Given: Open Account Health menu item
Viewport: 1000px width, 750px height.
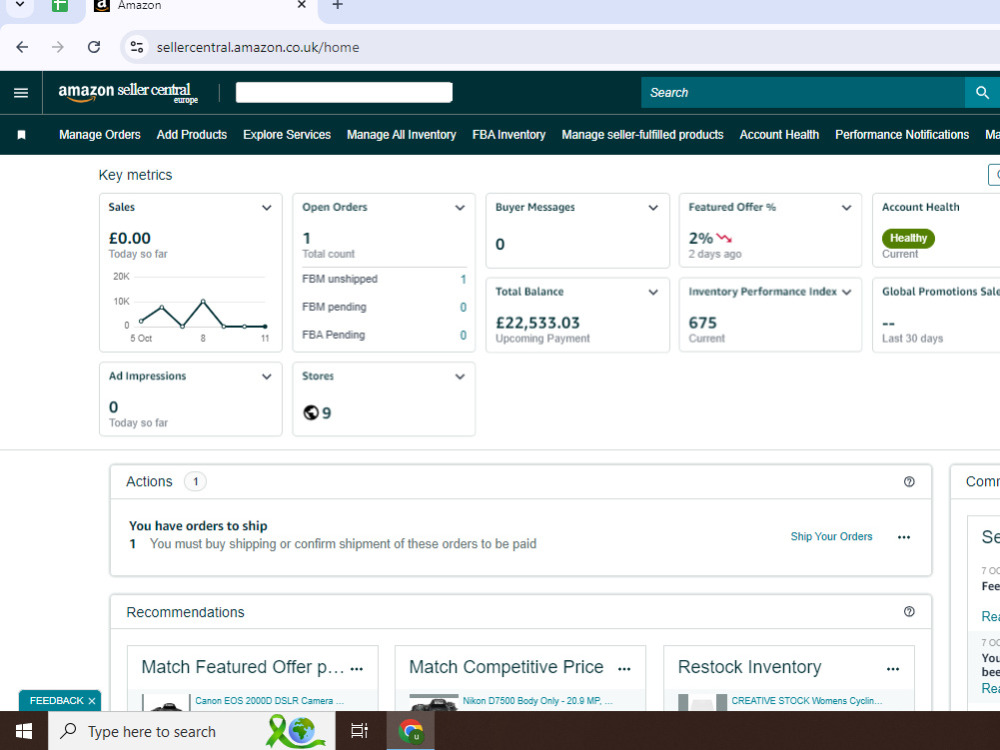Looking at the screenshot, I should [779, 135].
